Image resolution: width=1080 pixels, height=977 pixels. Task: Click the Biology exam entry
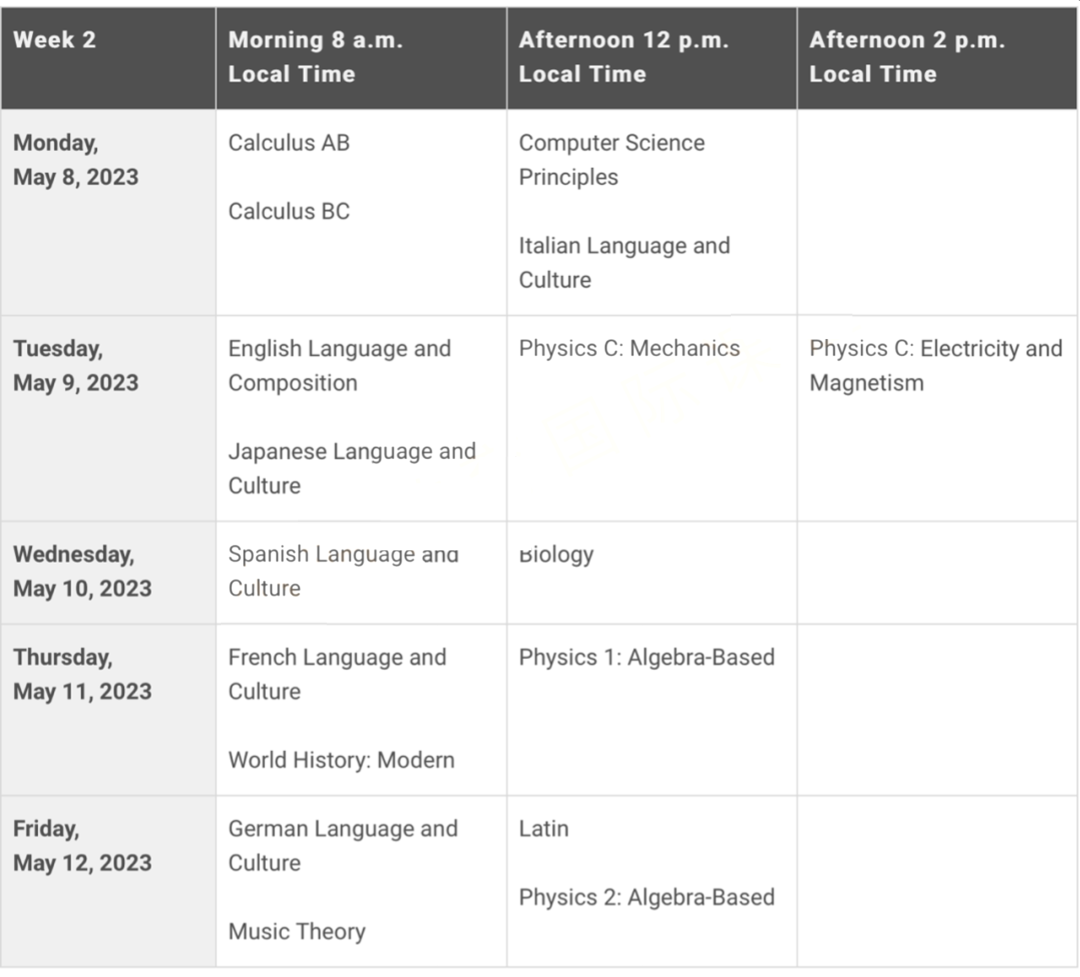[x=556, y=555]
